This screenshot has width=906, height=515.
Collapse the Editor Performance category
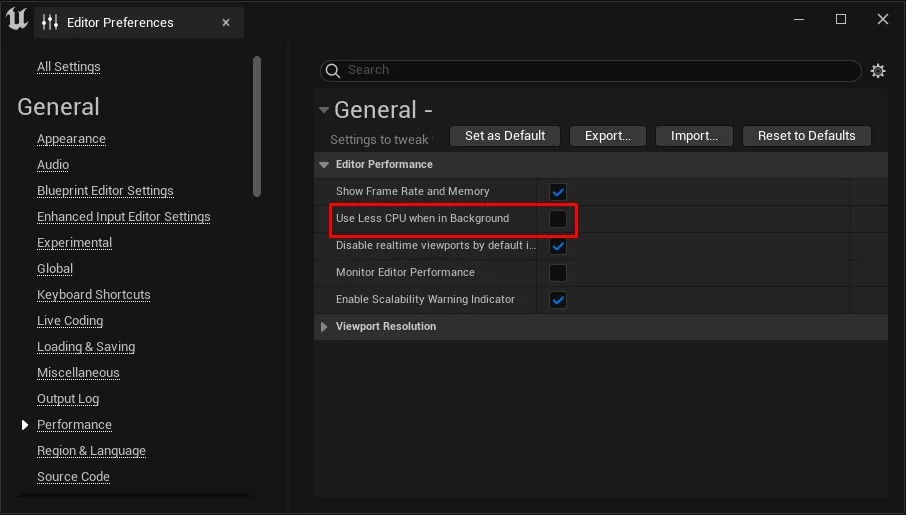point(324,165)
